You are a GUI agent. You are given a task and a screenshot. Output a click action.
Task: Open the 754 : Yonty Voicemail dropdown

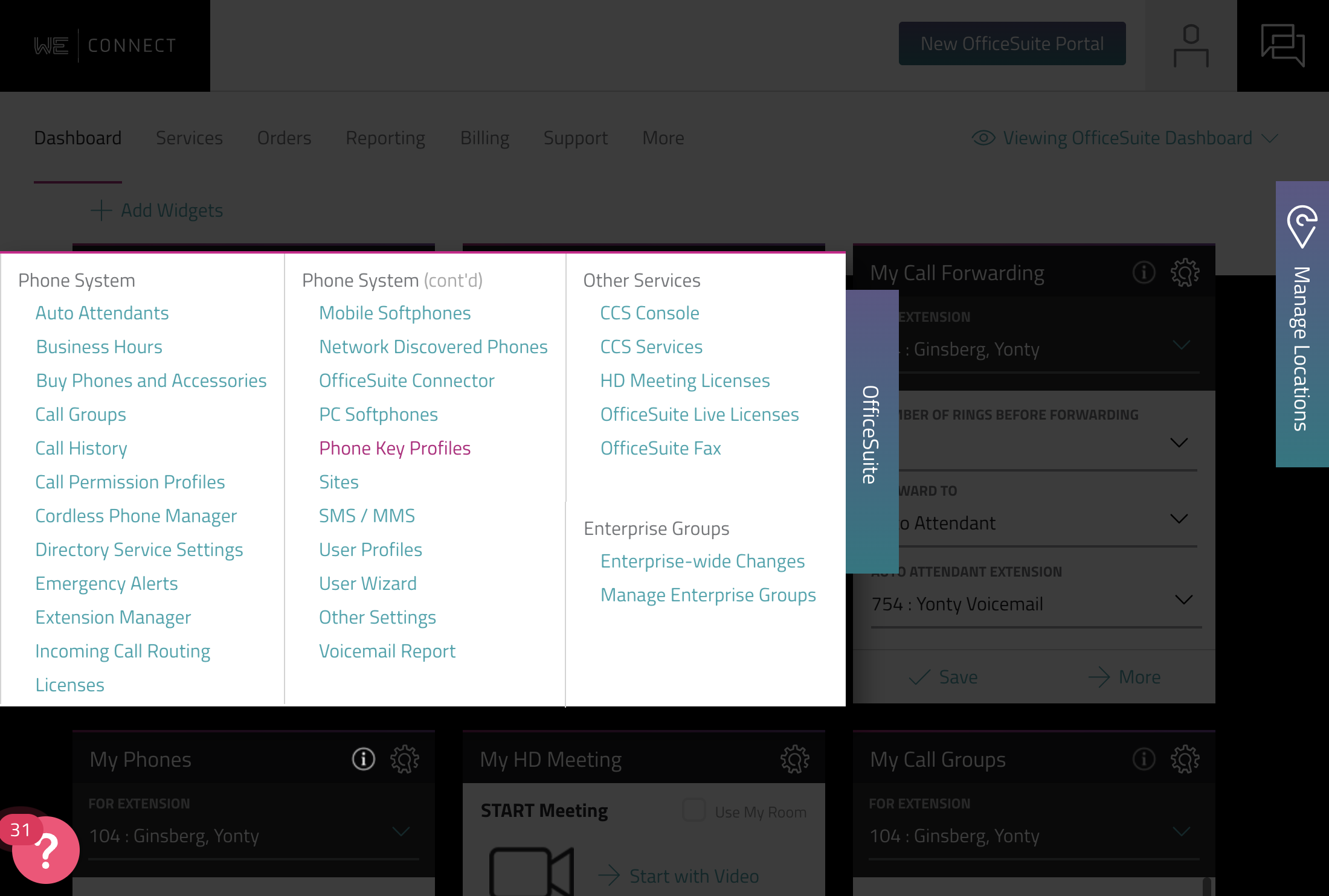click(1037, 604)
